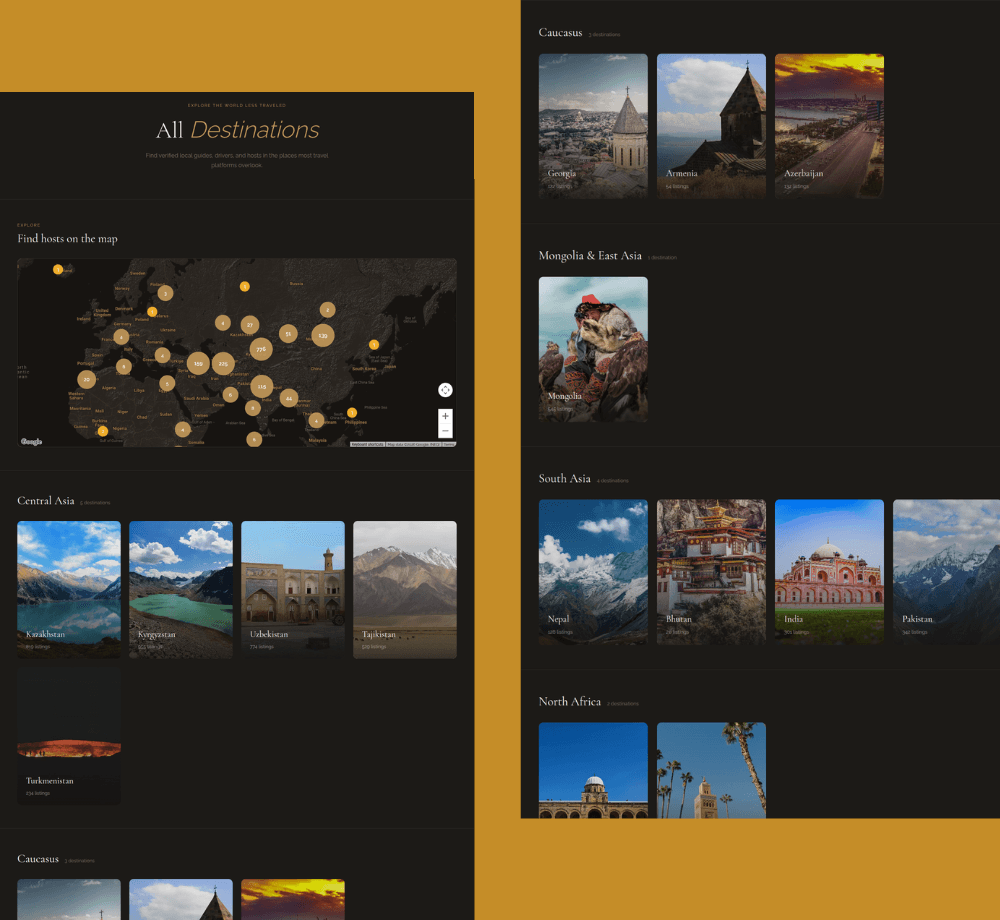This screenshot has height=920, width=1000.
Task: Open the Mongolia destination card
Action: point(593,349)
